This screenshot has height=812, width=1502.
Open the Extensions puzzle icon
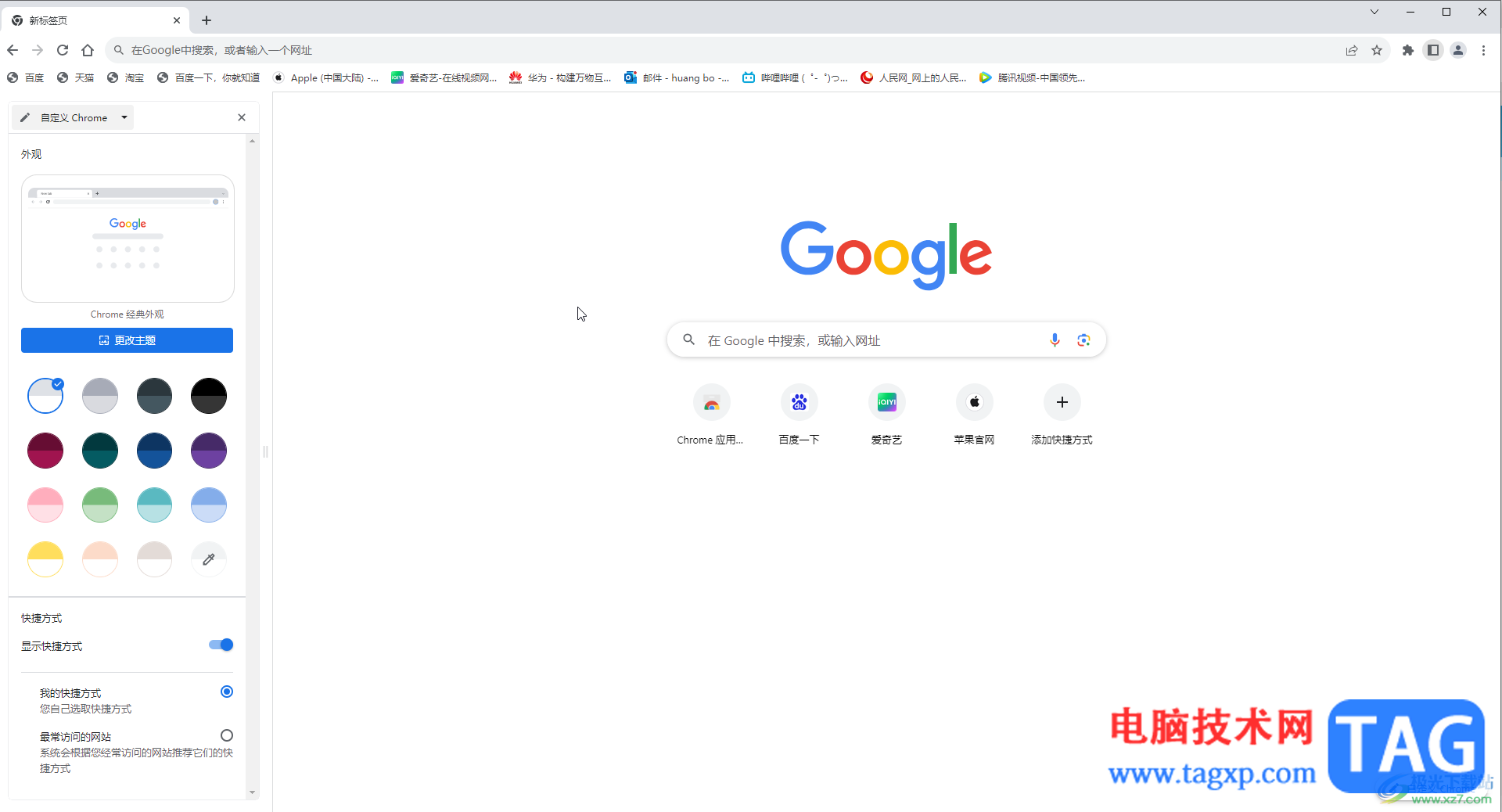pyautogui.click(x=1408, y=50)
